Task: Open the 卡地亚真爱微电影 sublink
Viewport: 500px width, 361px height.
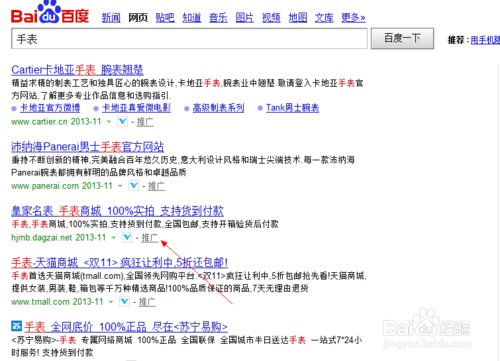Action: (136, 108)
